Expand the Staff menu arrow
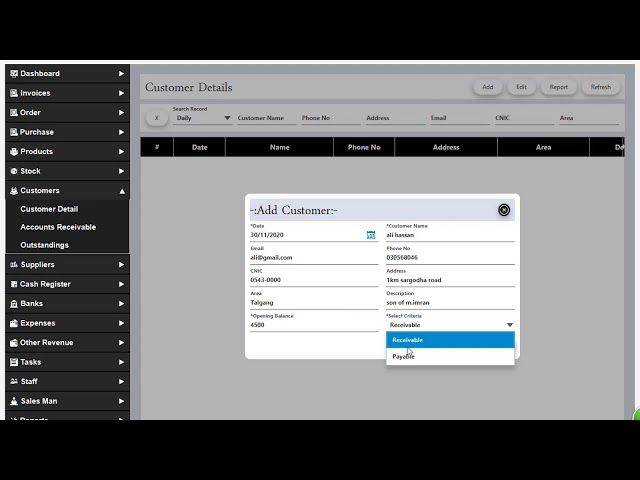 121,382
